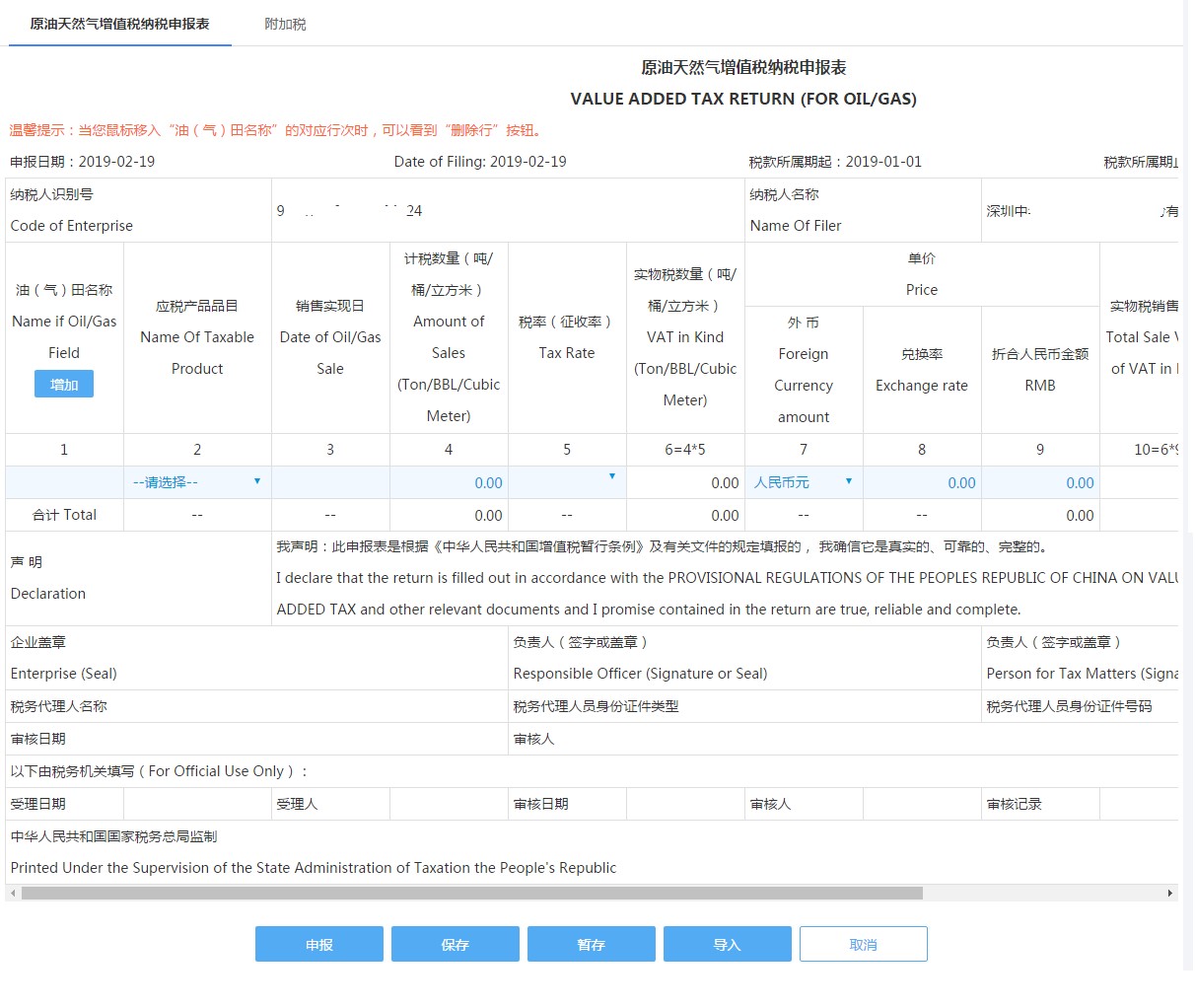The image size is (1195, 1008).
Task: Click the Date of Oil/Gas Sale input cell
Action: [330, 482]
